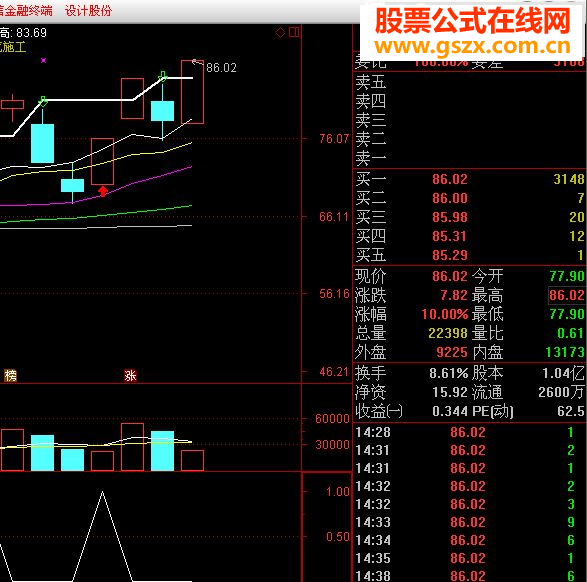Click the 买三 bid volume 20
Viewport: 587px width, 582px height.
click(x=577, y=217)
